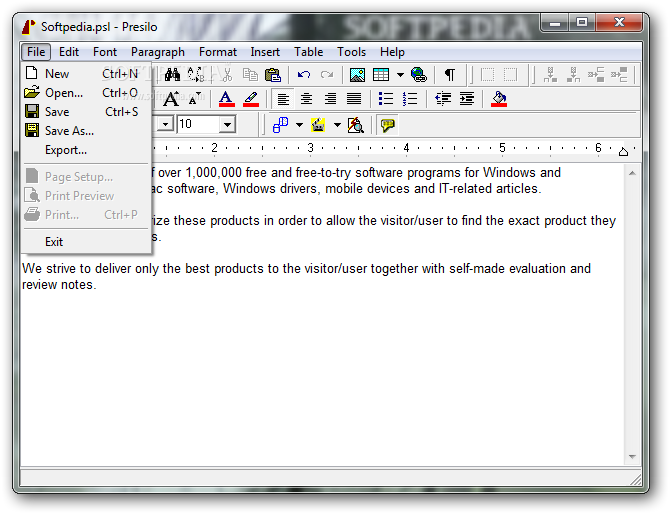Open the Format menu
The image size is (670, 514).
coord(217,52)
